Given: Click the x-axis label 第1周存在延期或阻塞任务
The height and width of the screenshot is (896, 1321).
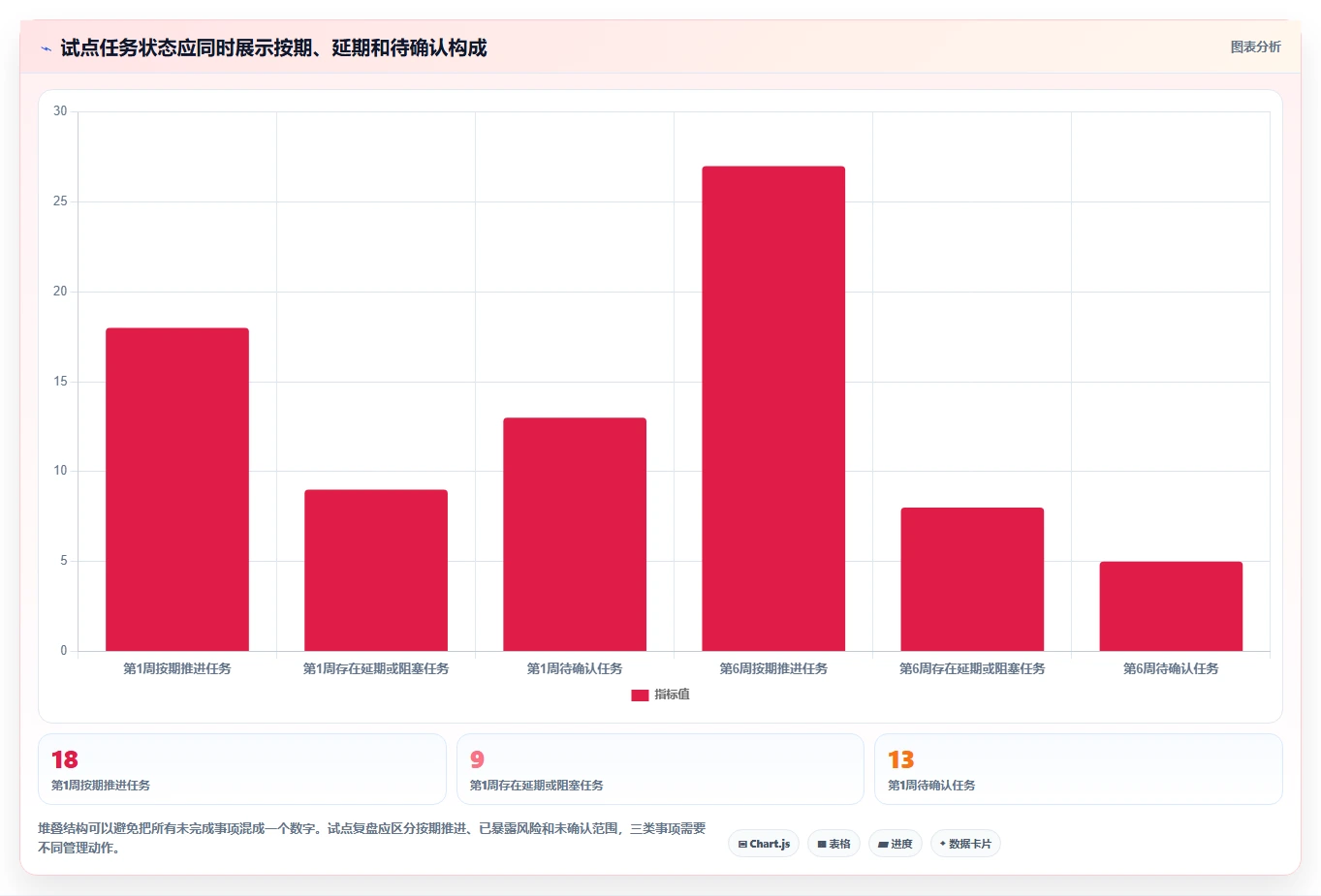Looking at the screenshot, I should click(376, 668).
